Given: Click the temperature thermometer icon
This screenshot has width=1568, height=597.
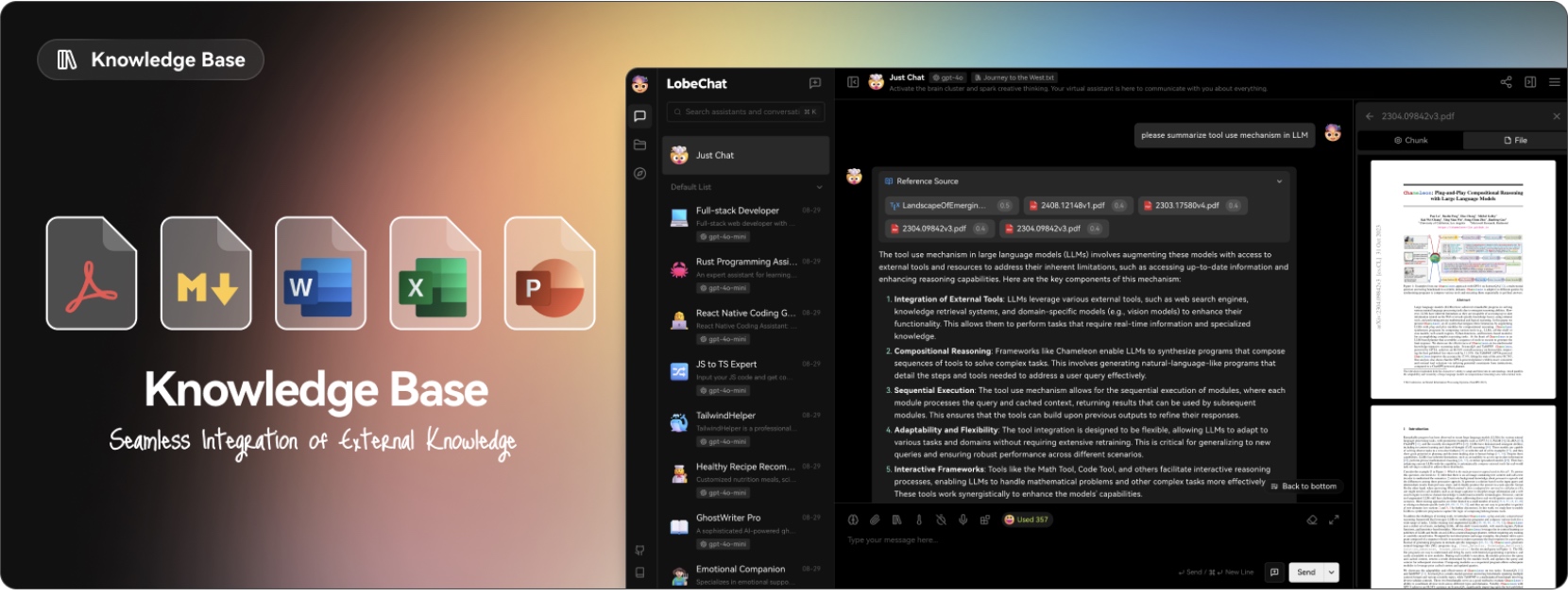Looking at the screenshot, I should click(x=919, y=520).
